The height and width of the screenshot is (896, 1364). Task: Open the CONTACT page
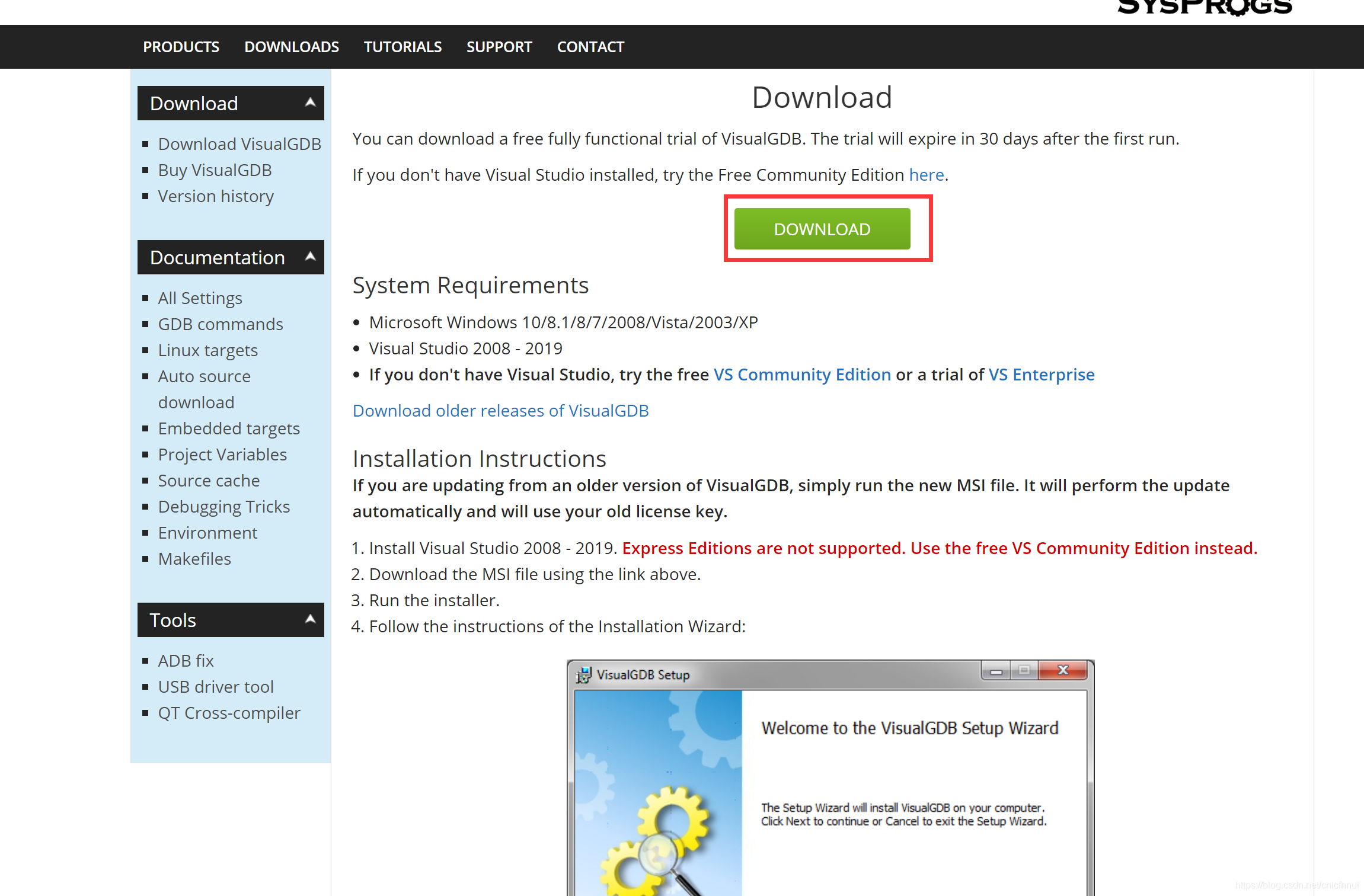click(x=590, y=46)
